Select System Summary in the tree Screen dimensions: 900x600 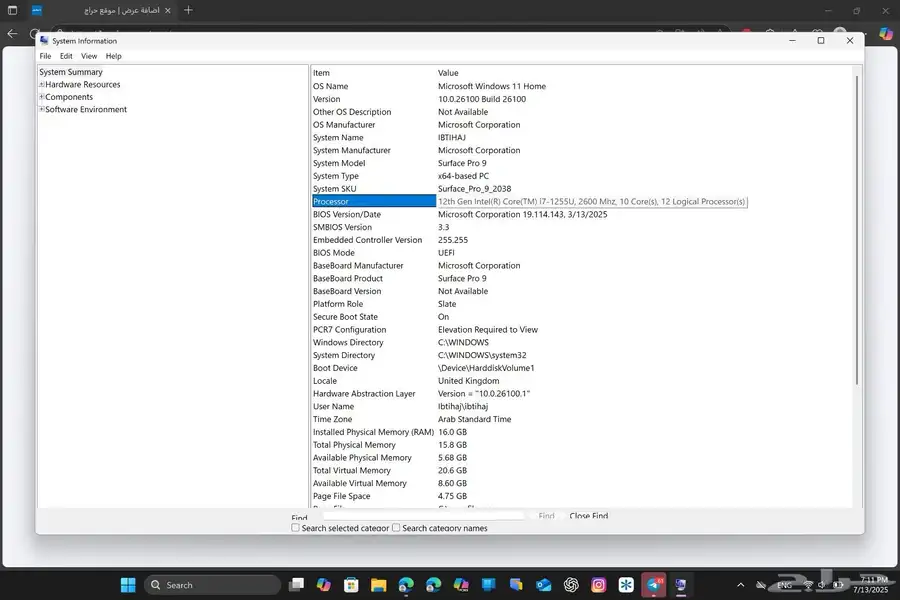click(71, 72)
